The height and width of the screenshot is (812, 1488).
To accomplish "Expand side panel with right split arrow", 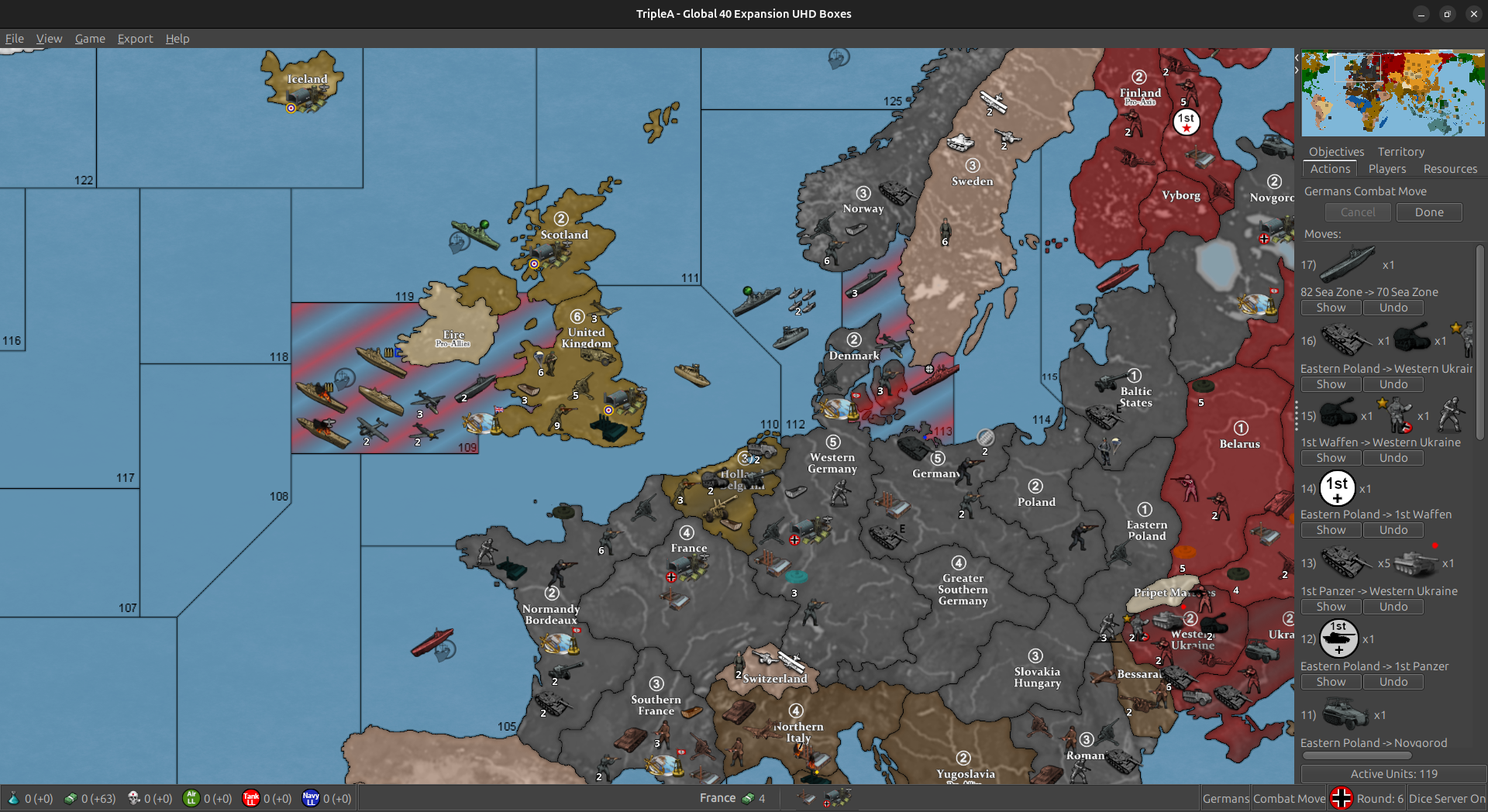I will pos(1297,70).
